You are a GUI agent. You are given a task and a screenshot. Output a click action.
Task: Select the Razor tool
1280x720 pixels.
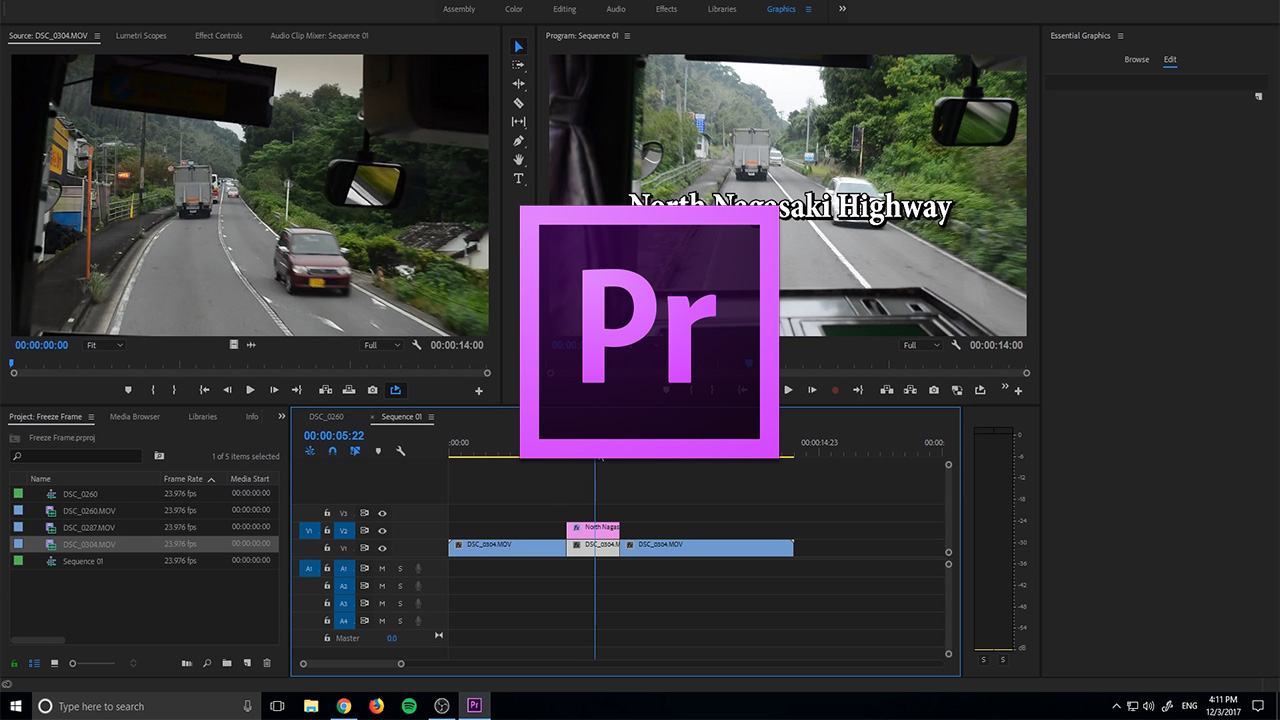coord(518,103)
